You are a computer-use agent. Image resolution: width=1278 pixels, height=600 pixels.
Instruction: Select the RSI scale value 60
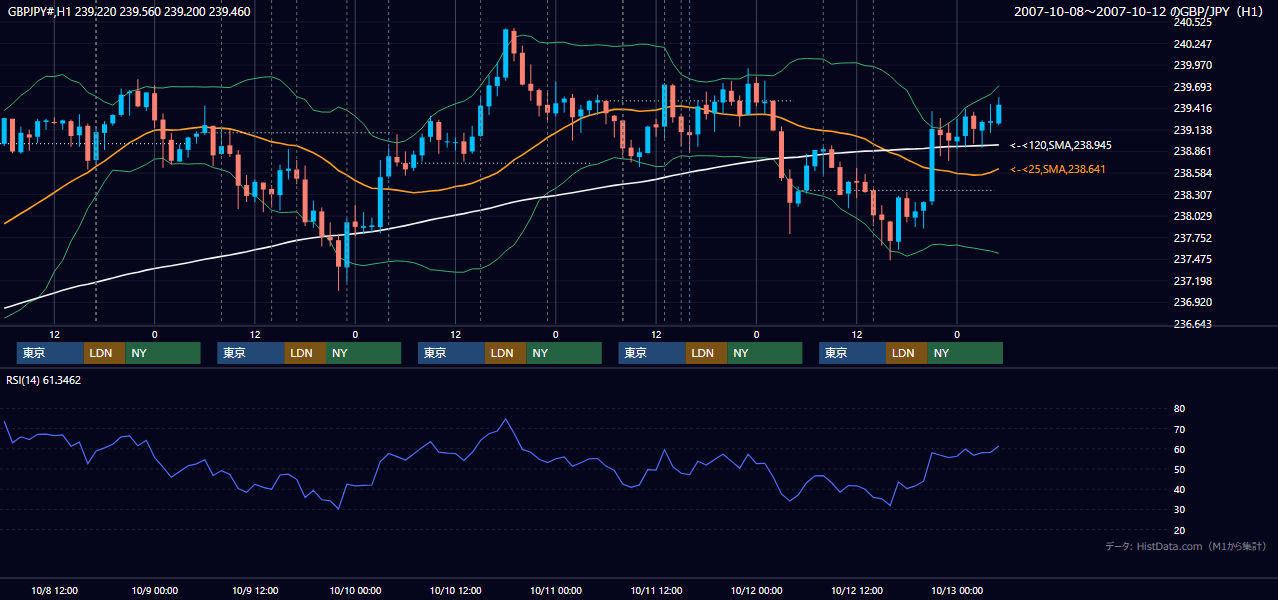click(x=1179, y=449)
